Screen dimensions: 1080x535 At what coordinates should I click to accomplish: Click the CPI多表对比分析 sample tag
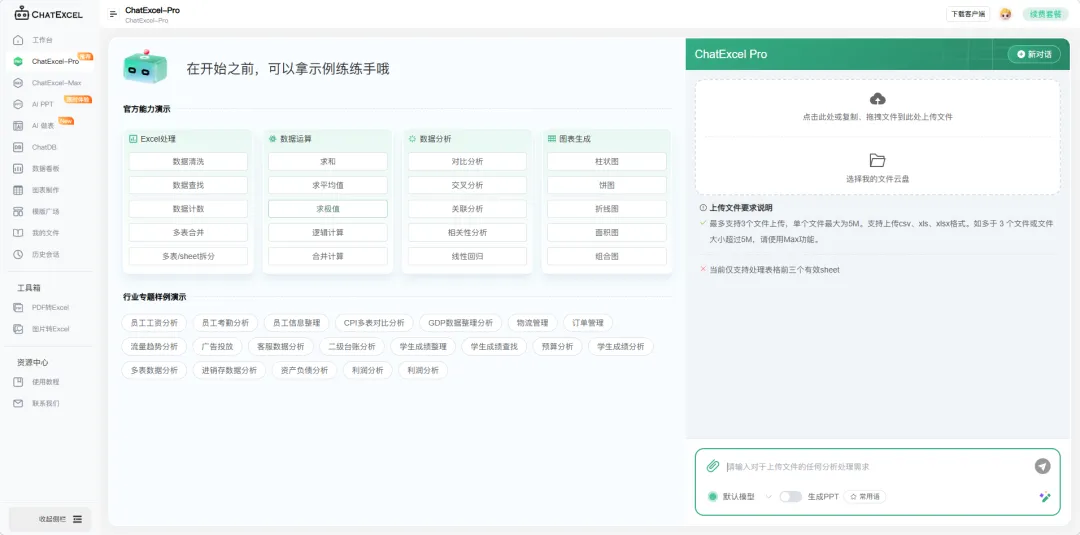pos(375,323)
